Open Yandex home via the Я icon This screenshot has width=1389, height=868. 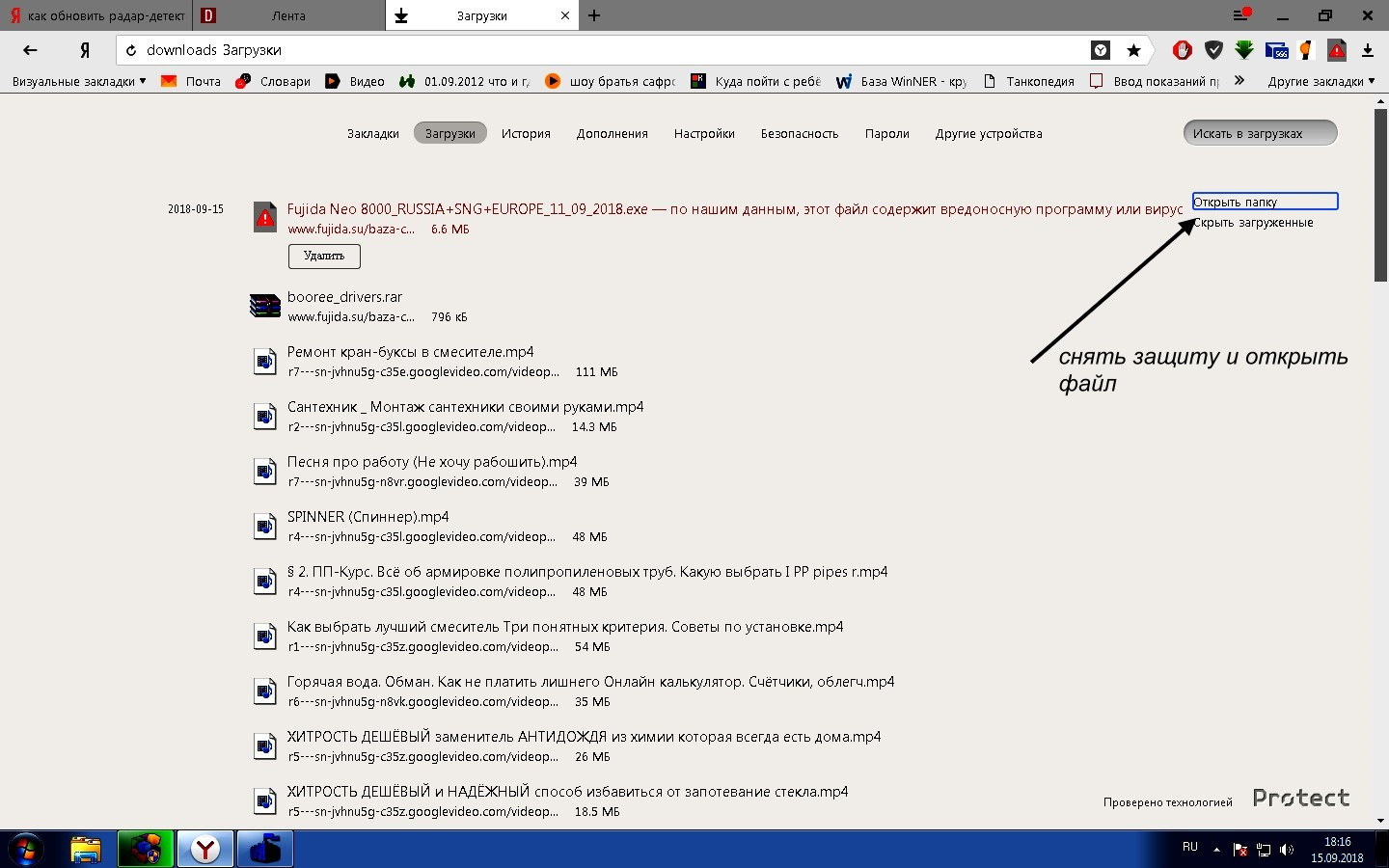click(85, 50)
